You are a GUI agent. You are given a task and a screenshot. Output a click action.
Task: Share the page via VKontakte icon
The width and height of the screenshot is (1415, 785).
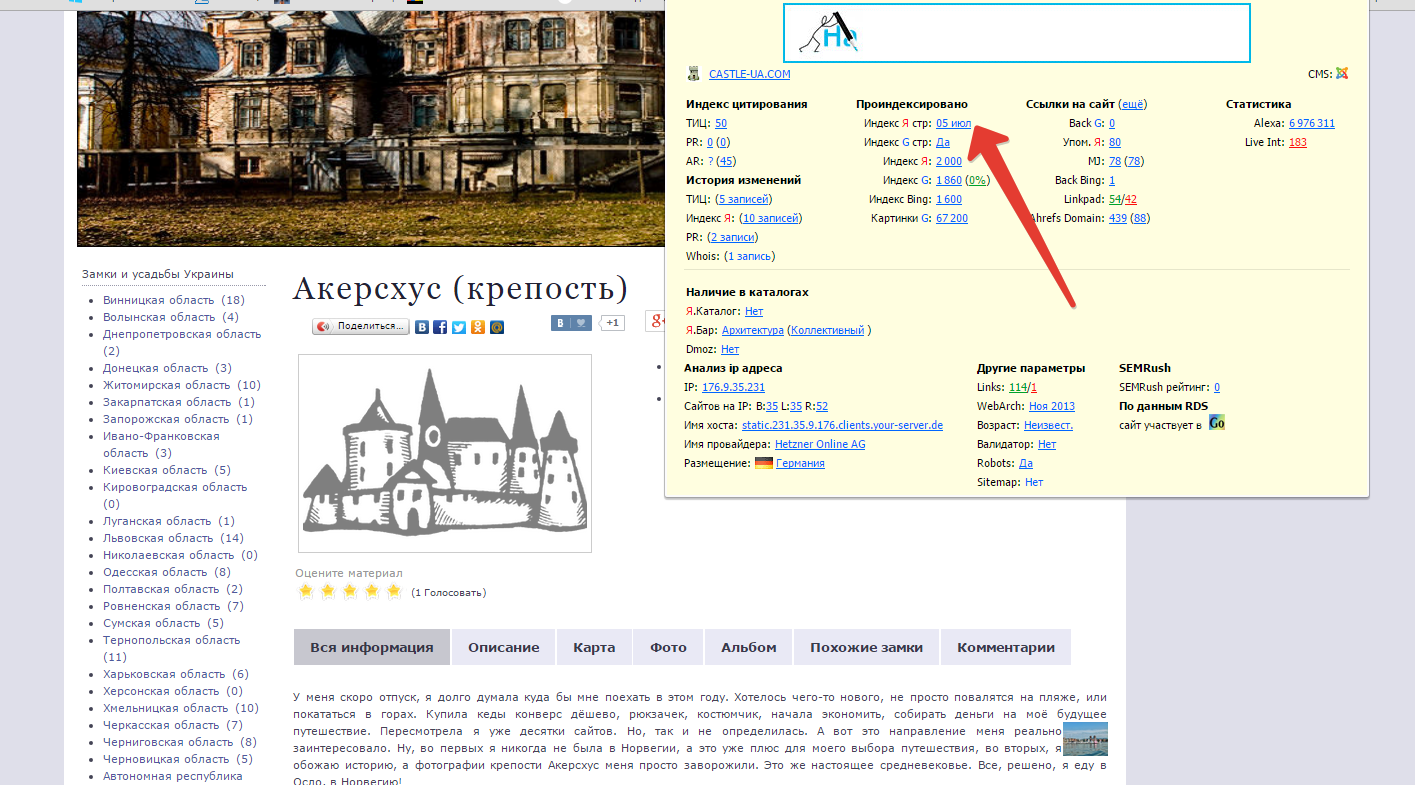pos(423,327)
